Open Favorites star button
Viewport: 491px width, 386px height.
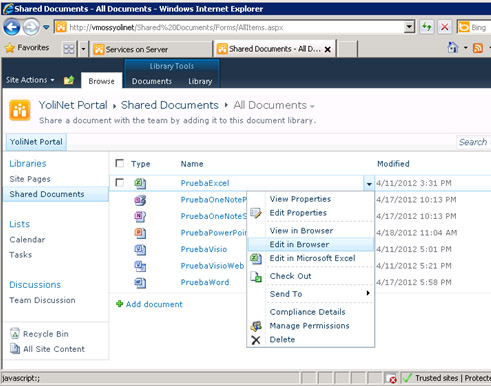(27, 48)
